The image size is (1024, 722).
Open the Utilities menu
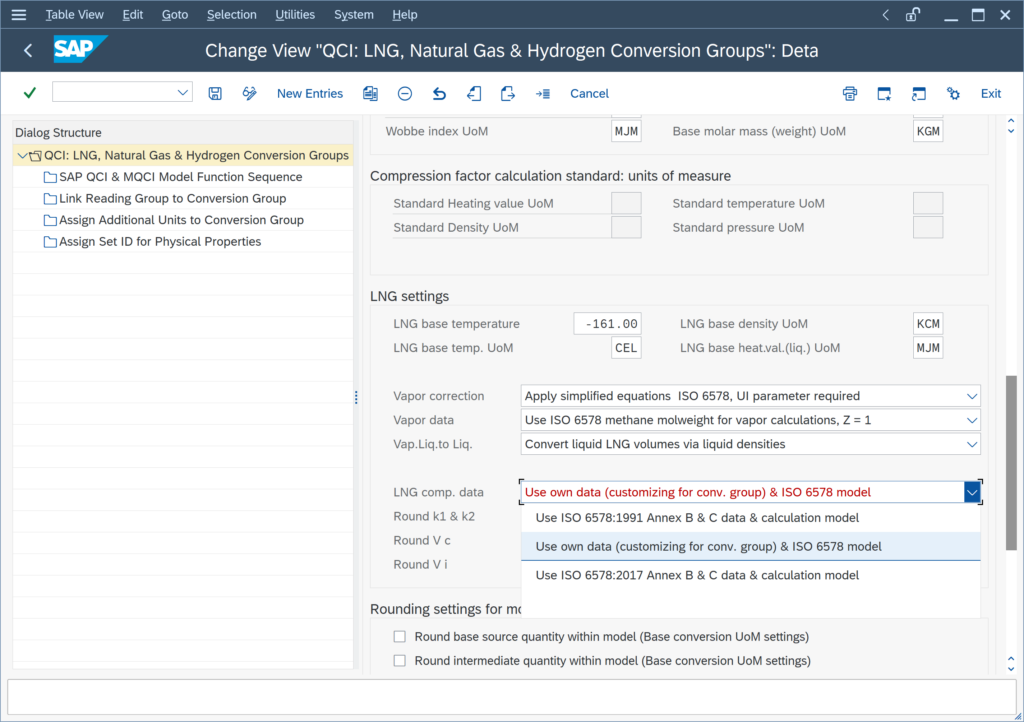point(295,14)
